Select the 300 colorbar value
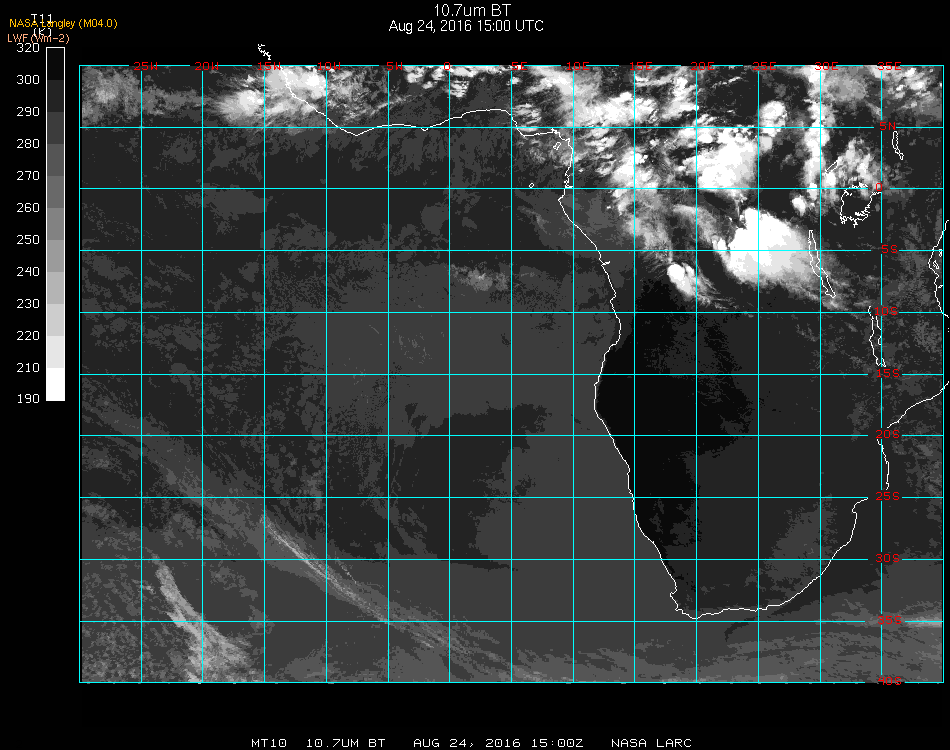 [x=28, y=79]
